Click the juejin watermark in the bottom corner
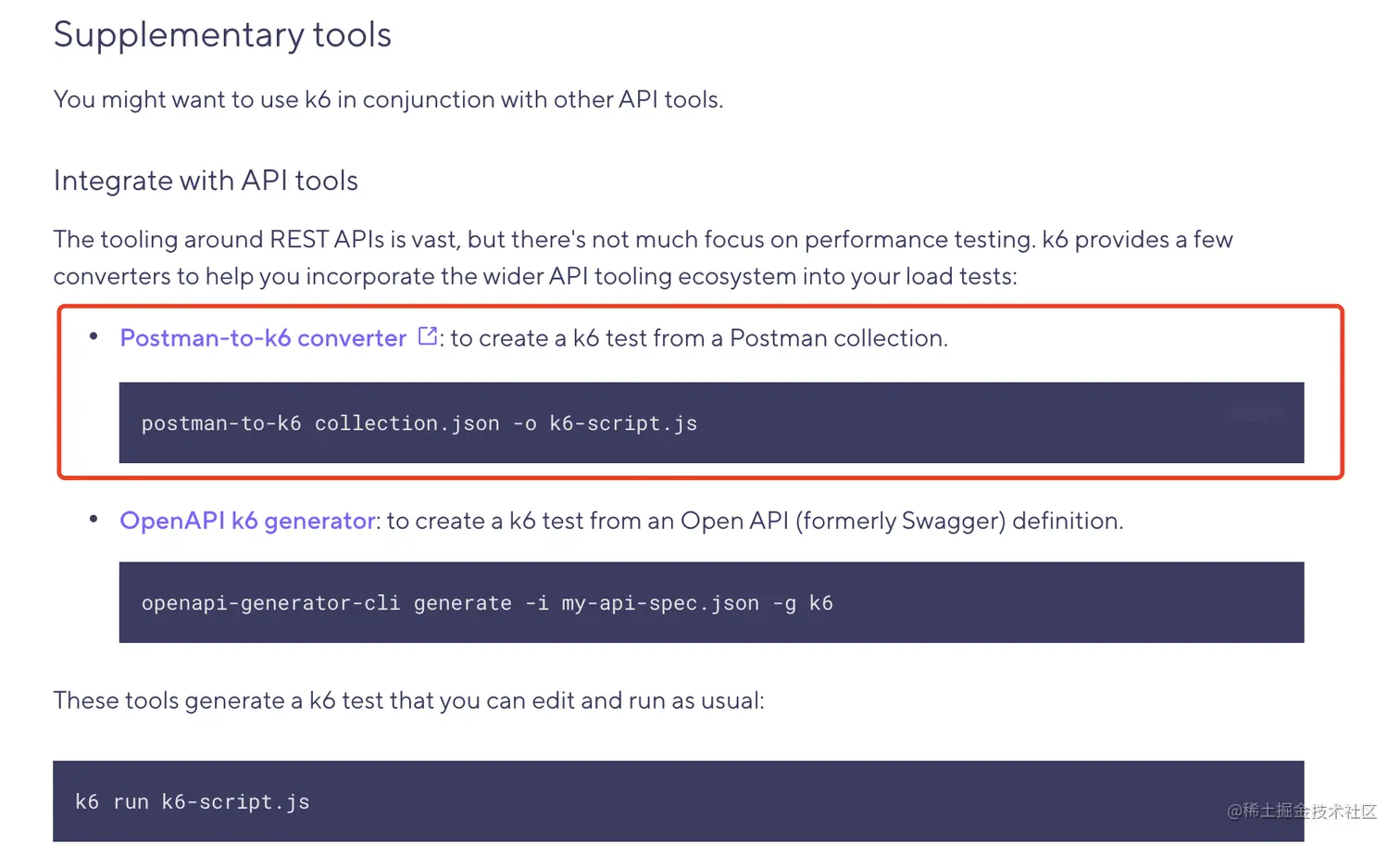1400x844 pixels. (x=1301, y=812)
